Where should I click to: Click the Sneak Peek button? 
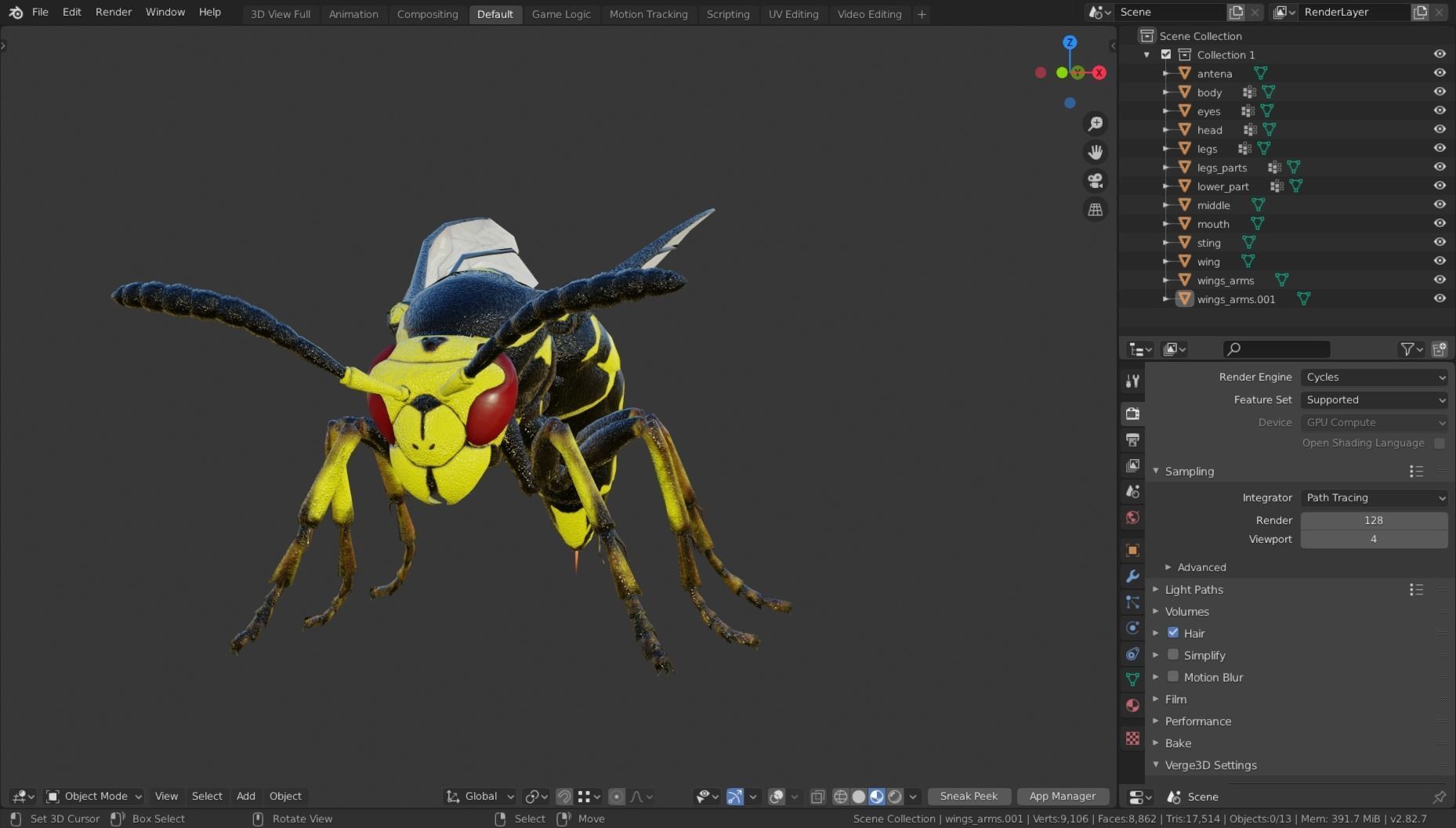click(x=969, y=796)
